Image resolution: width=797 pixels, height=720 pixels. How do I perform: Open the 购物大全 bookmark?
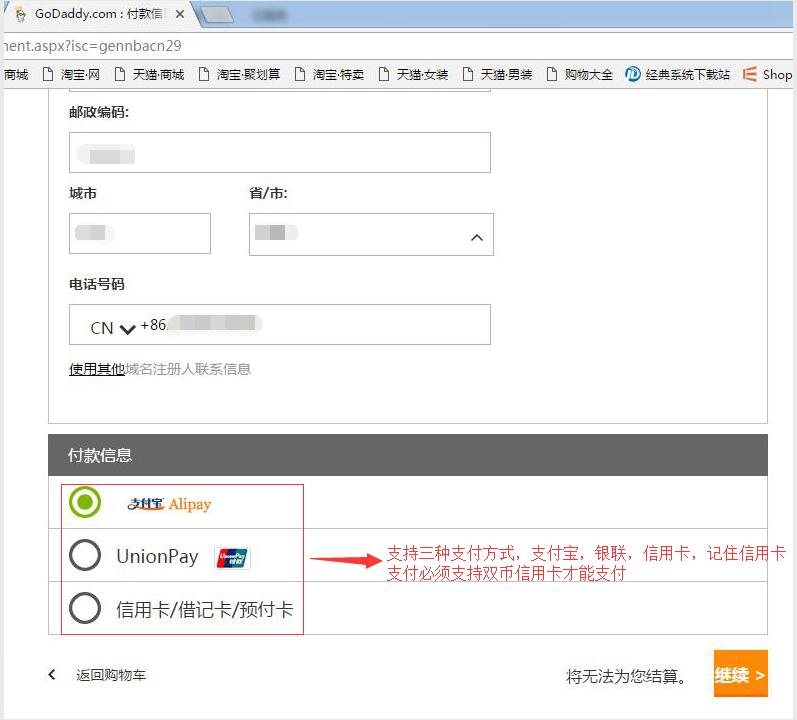tap(579, 75)
